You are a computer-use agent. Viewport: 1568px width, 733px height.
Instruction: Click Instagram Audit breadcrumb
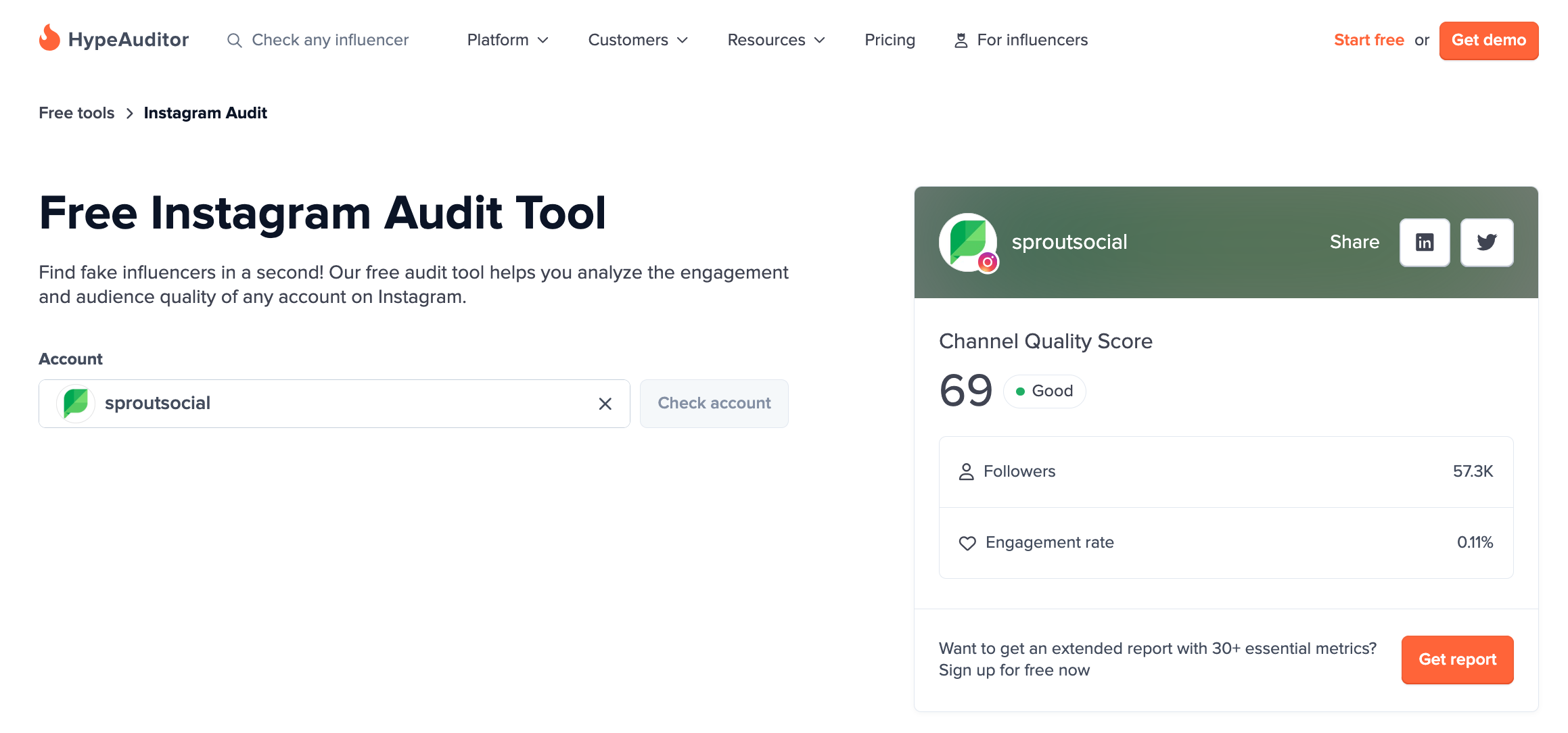click(x=205, y=113)
